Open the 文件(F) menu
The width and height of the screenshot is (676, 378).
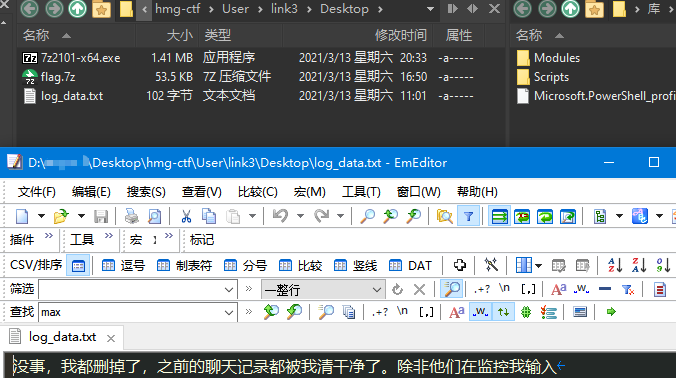[x=37, y=192]
